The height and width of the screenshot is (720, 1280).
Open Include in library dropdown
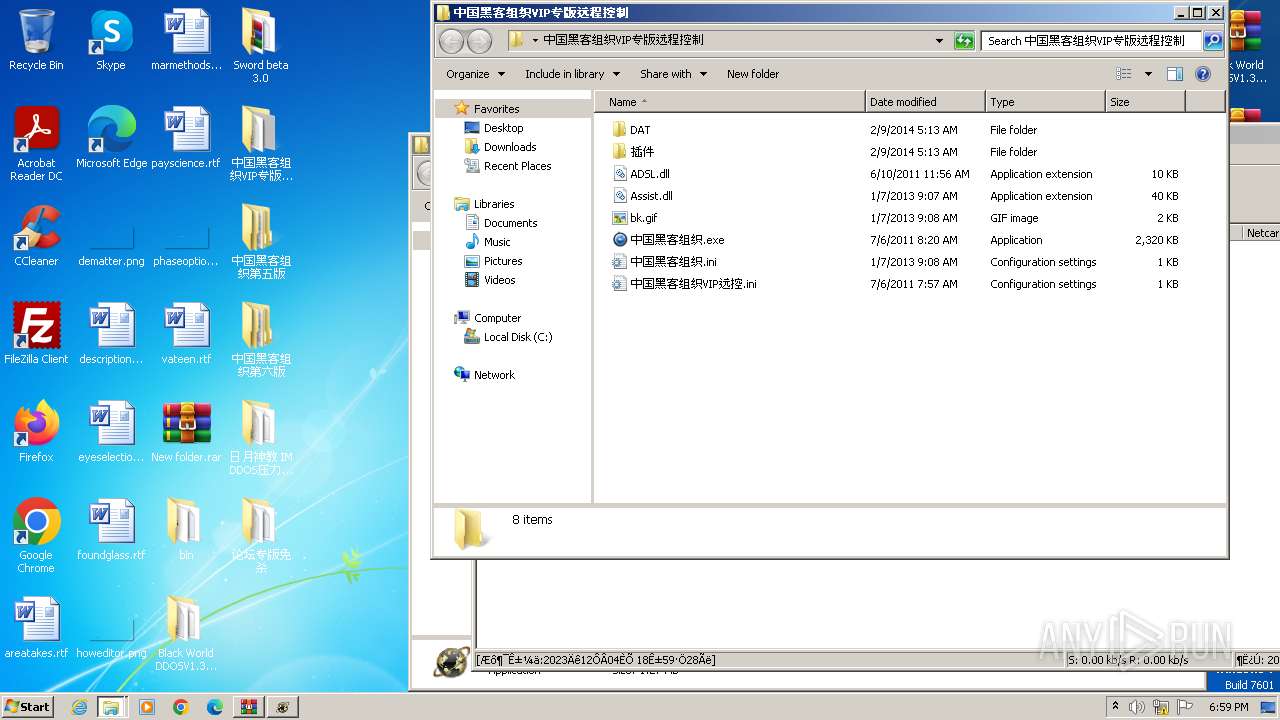[572, 74]
